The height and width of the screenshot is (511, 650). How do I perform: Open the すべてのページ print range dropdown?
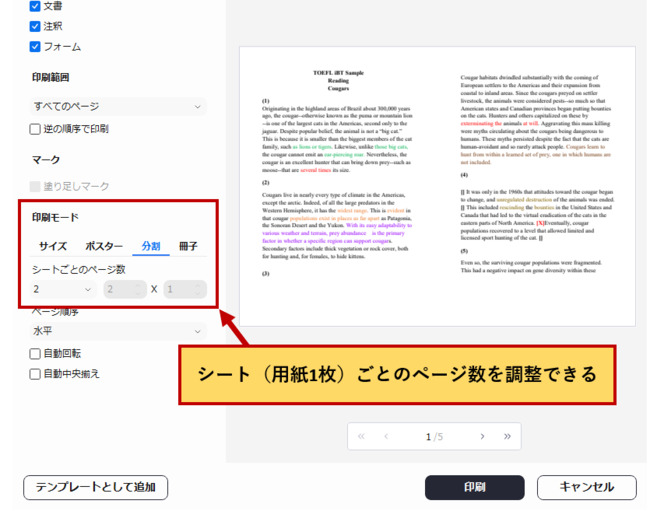118,107
